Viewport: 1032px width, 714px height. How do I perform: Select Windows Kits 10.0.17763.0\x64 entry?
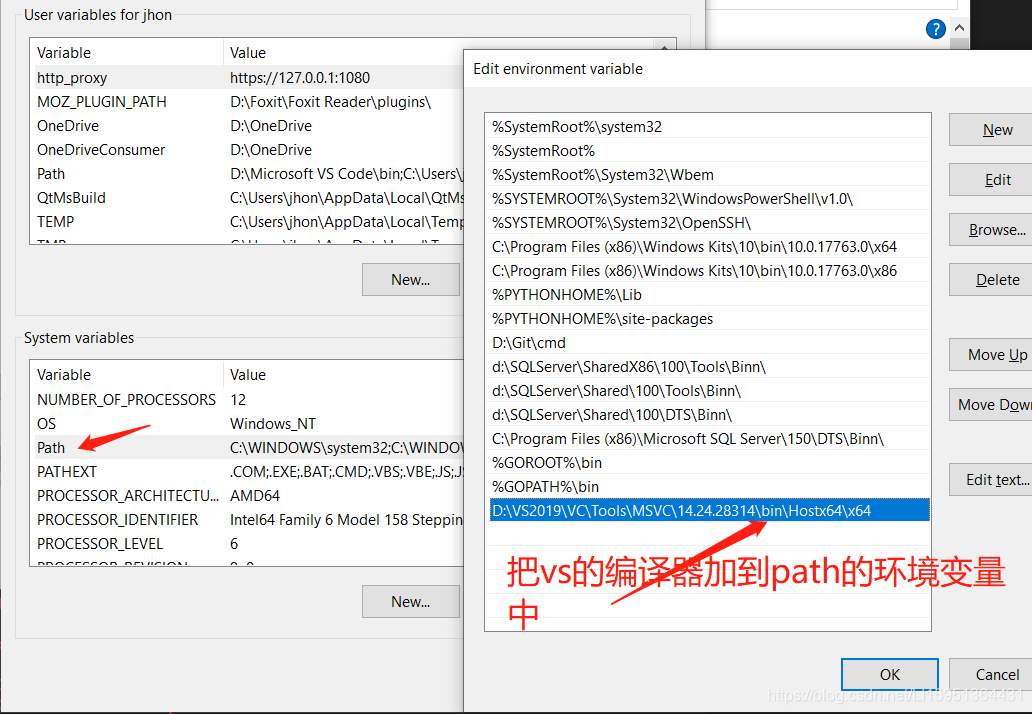(x=709, y=247)
